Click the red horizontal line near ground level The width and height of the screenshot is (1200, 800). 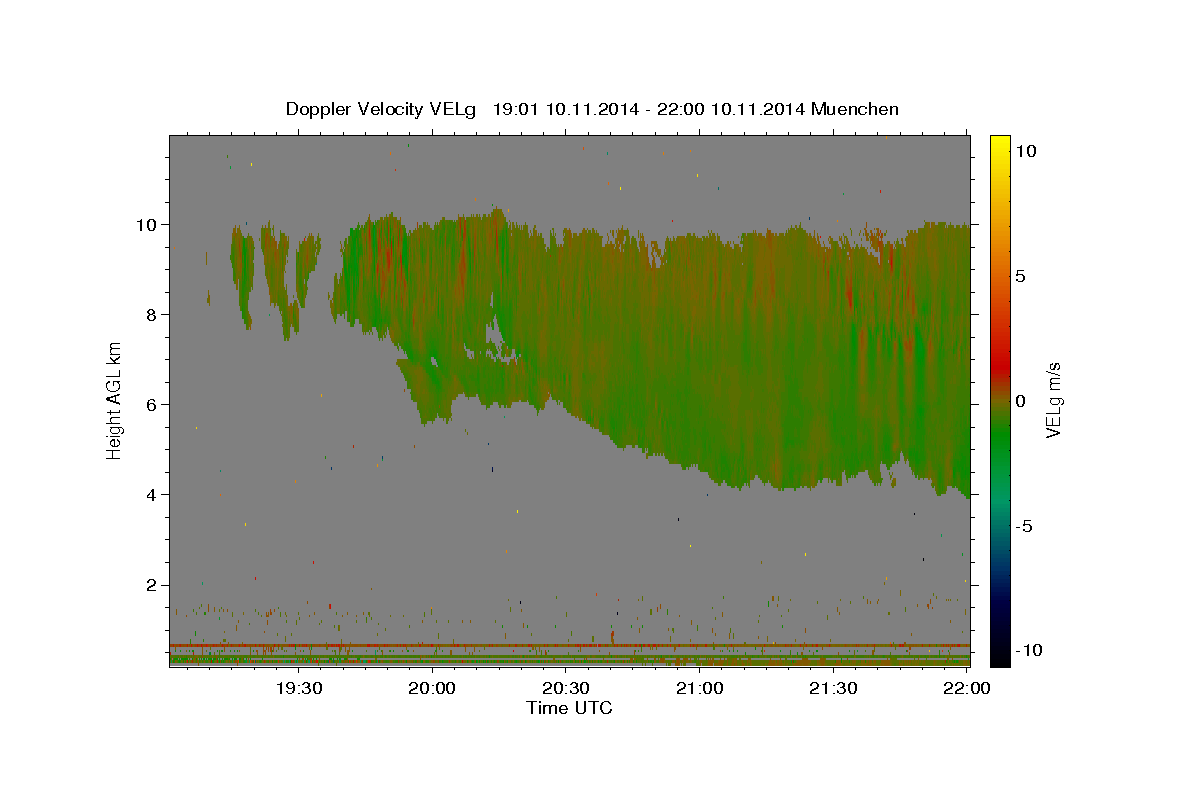click(569, 646)
